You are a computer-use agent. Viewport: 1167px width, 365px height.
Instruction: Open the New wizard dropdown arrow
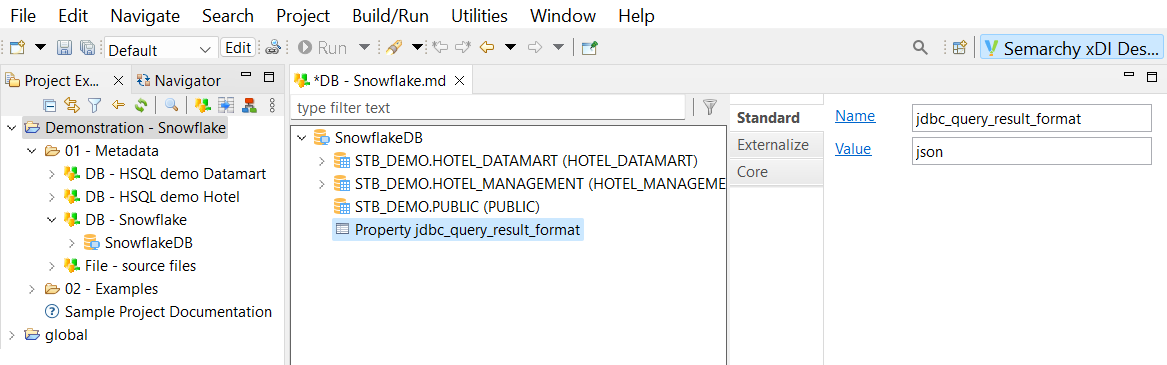41,48
